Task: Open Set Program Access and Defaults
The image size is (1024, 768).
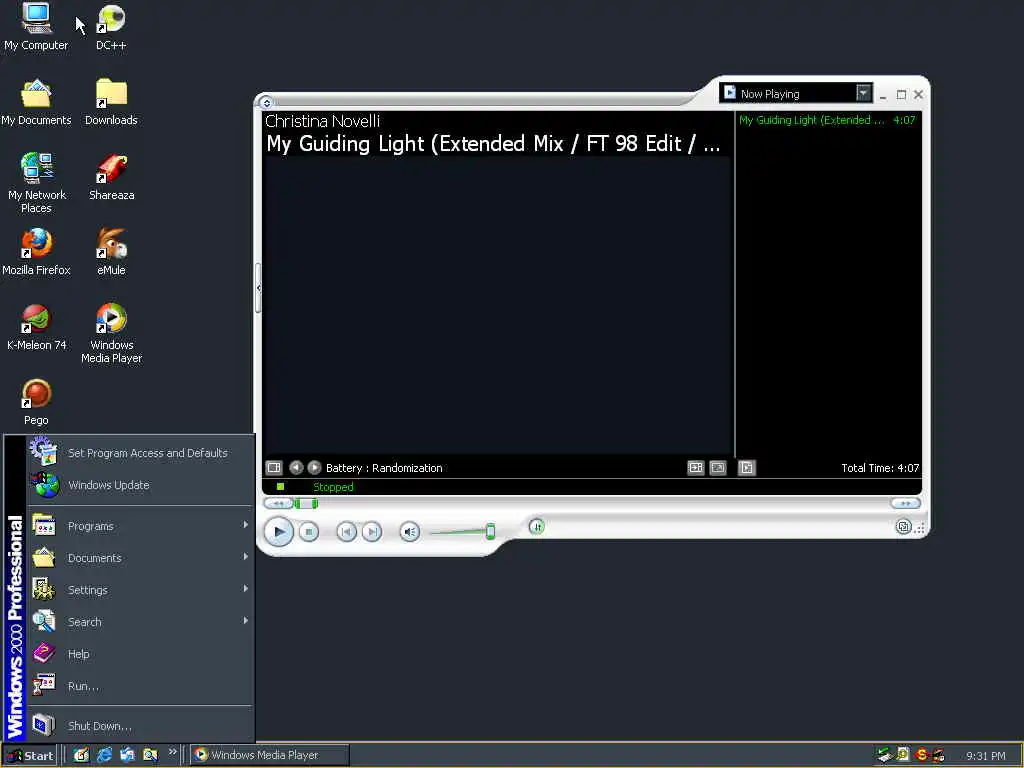Action: pos(140,453)
